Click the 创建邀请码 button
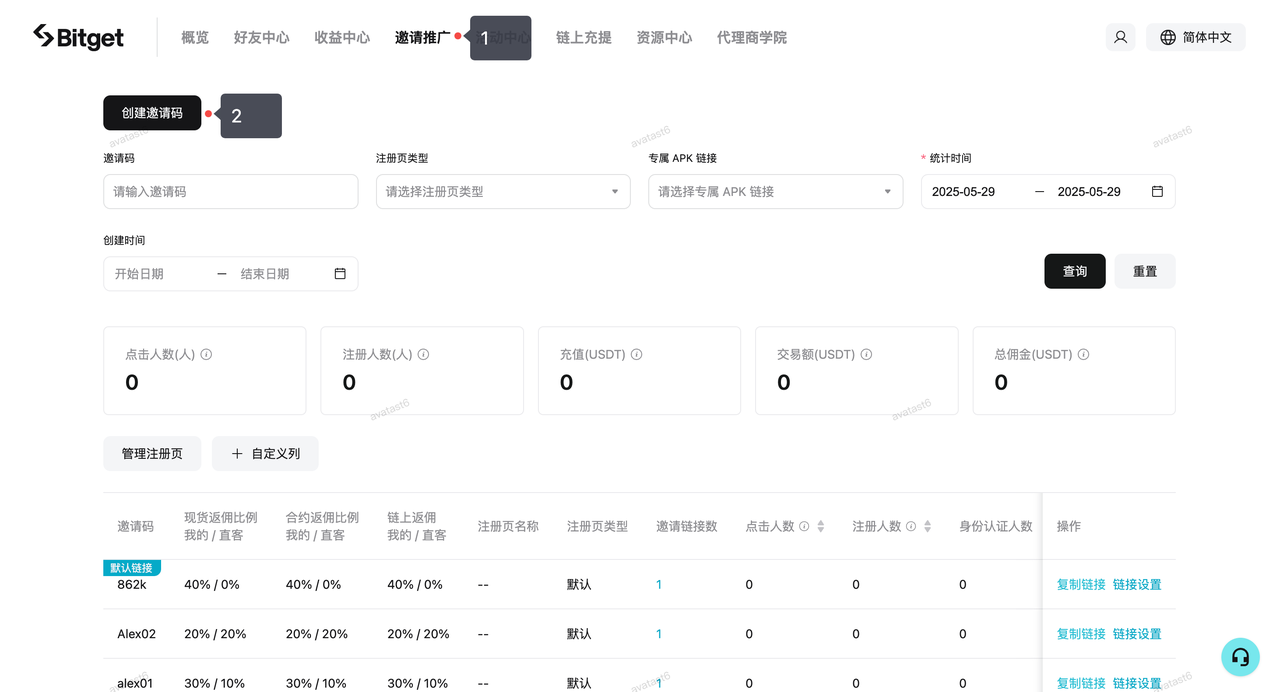Screen dimensions: 1280x692 [152, 113]
